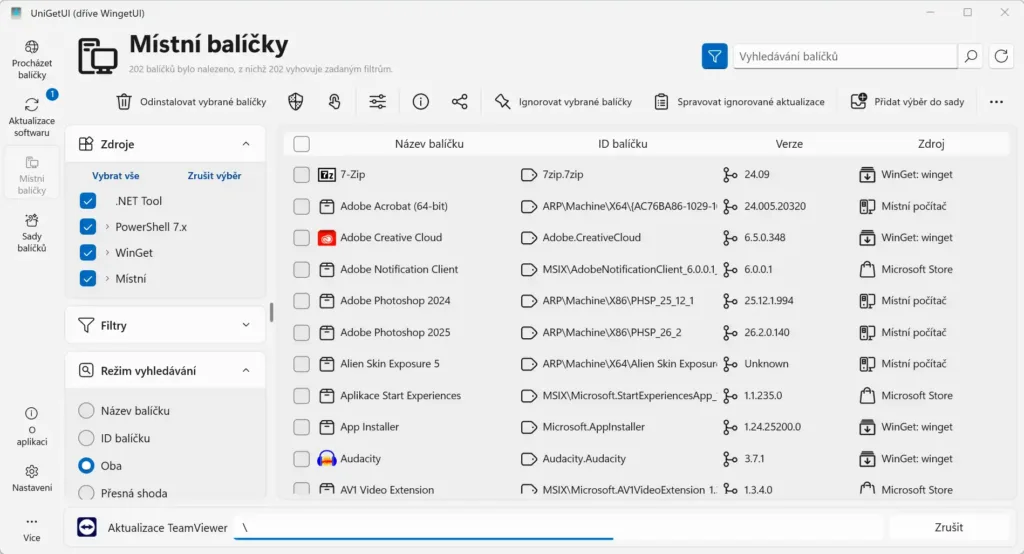Select the 'Název balíčku' radio option
The width and height of the screenshot is (1024, 554).
[86, 411]
